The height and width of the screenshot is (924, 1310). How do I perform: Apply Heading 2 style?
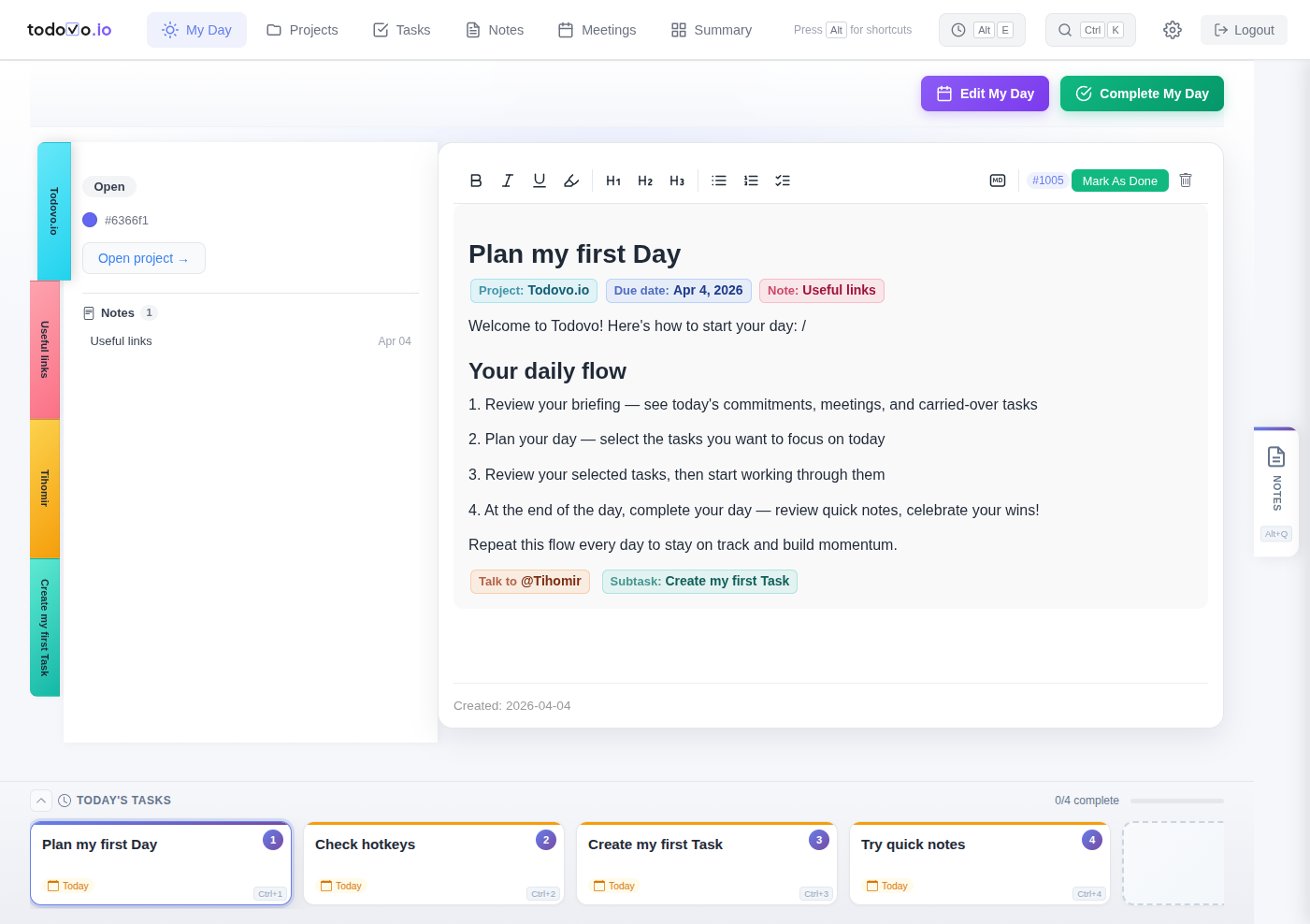tap(645, 180)
